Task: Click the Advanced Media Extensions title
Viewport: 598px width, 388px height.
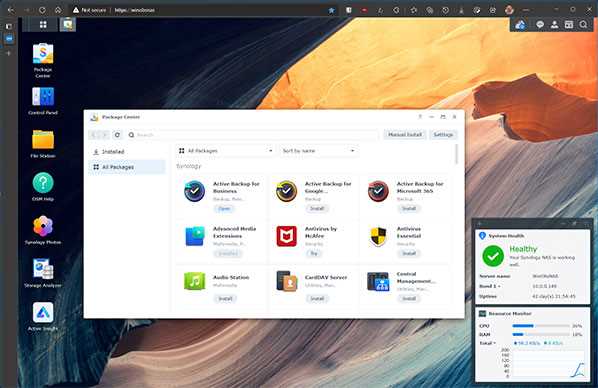Action: coord(234,232)
